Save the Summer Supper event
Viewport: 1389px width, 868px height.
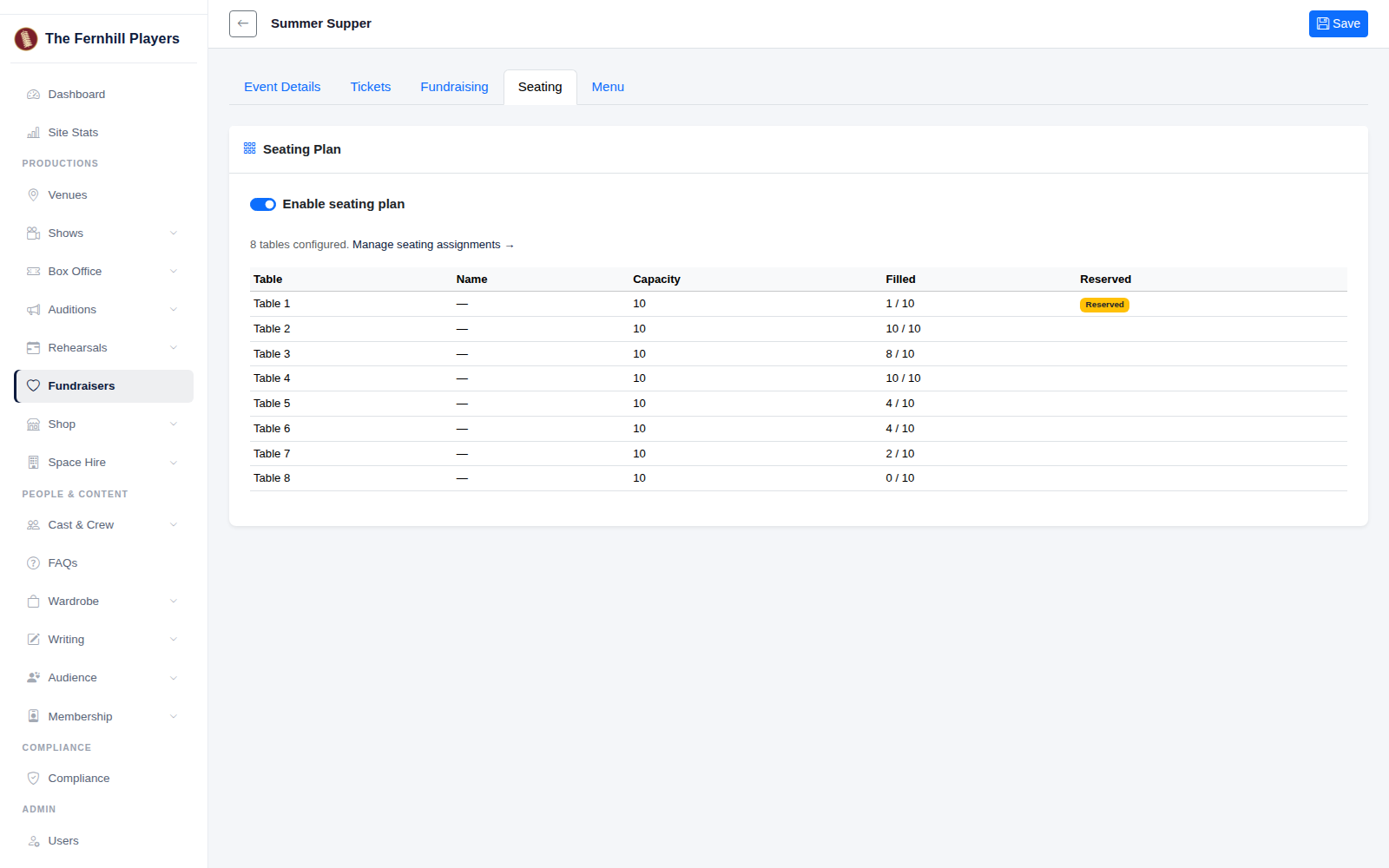tap(1338, 23)
